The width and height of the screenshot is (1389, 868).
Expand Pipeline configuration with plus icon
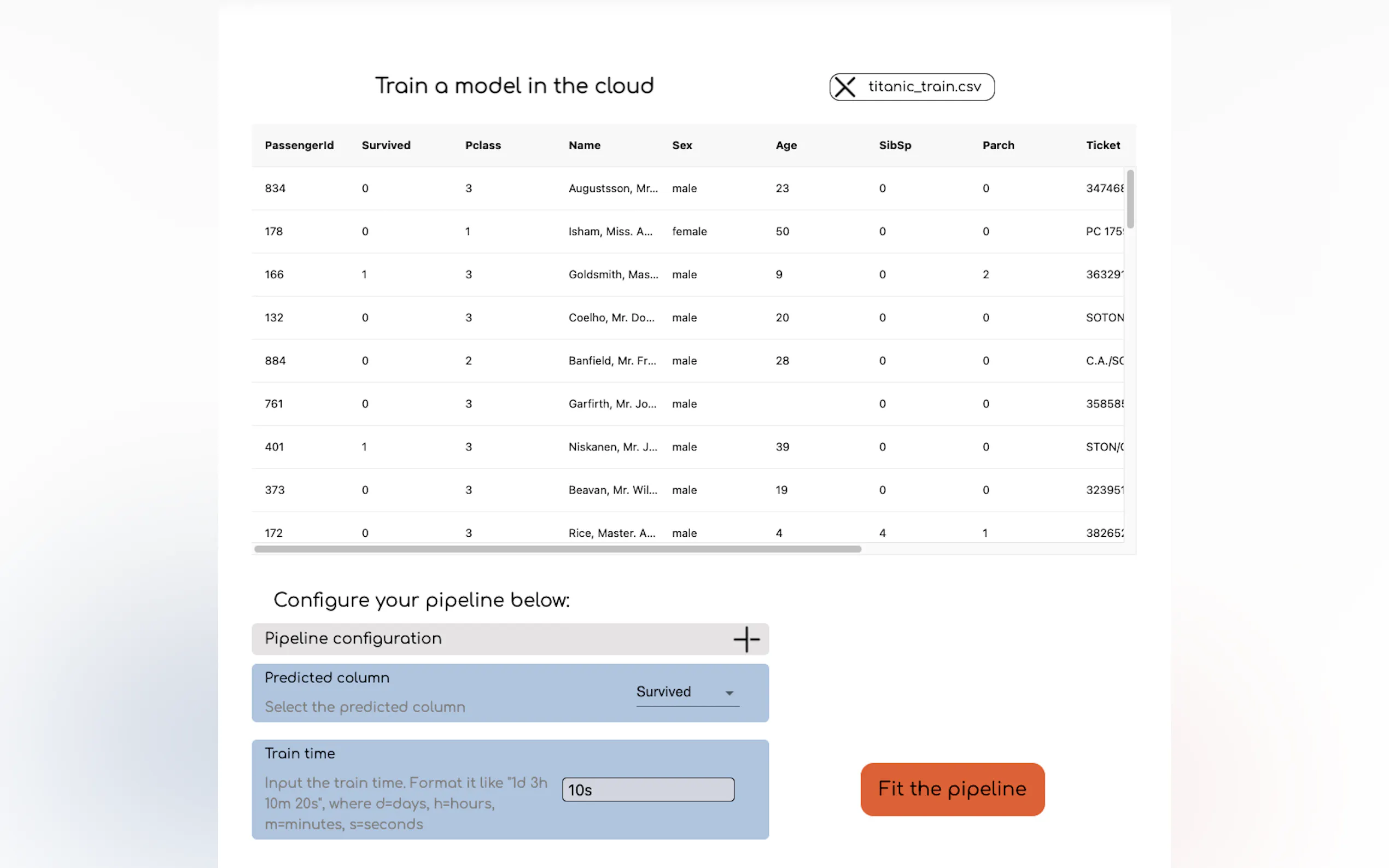pyautogui.click(x=746, y=639)
